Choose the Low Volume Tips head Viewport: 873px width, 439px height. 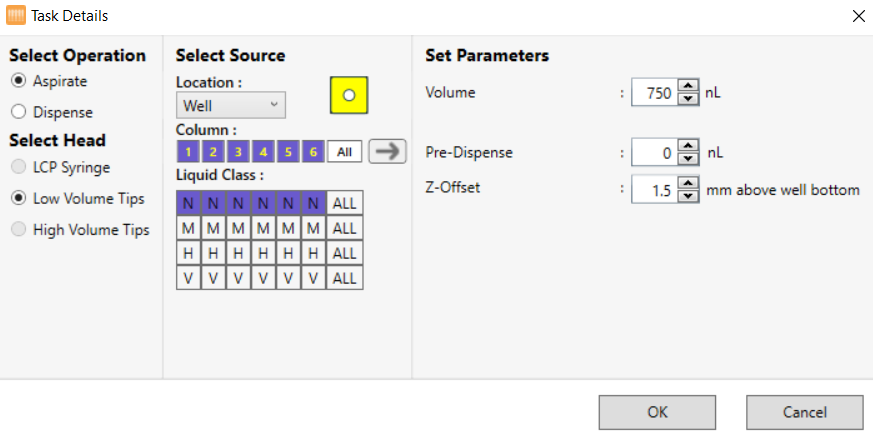tap(18, 198)
